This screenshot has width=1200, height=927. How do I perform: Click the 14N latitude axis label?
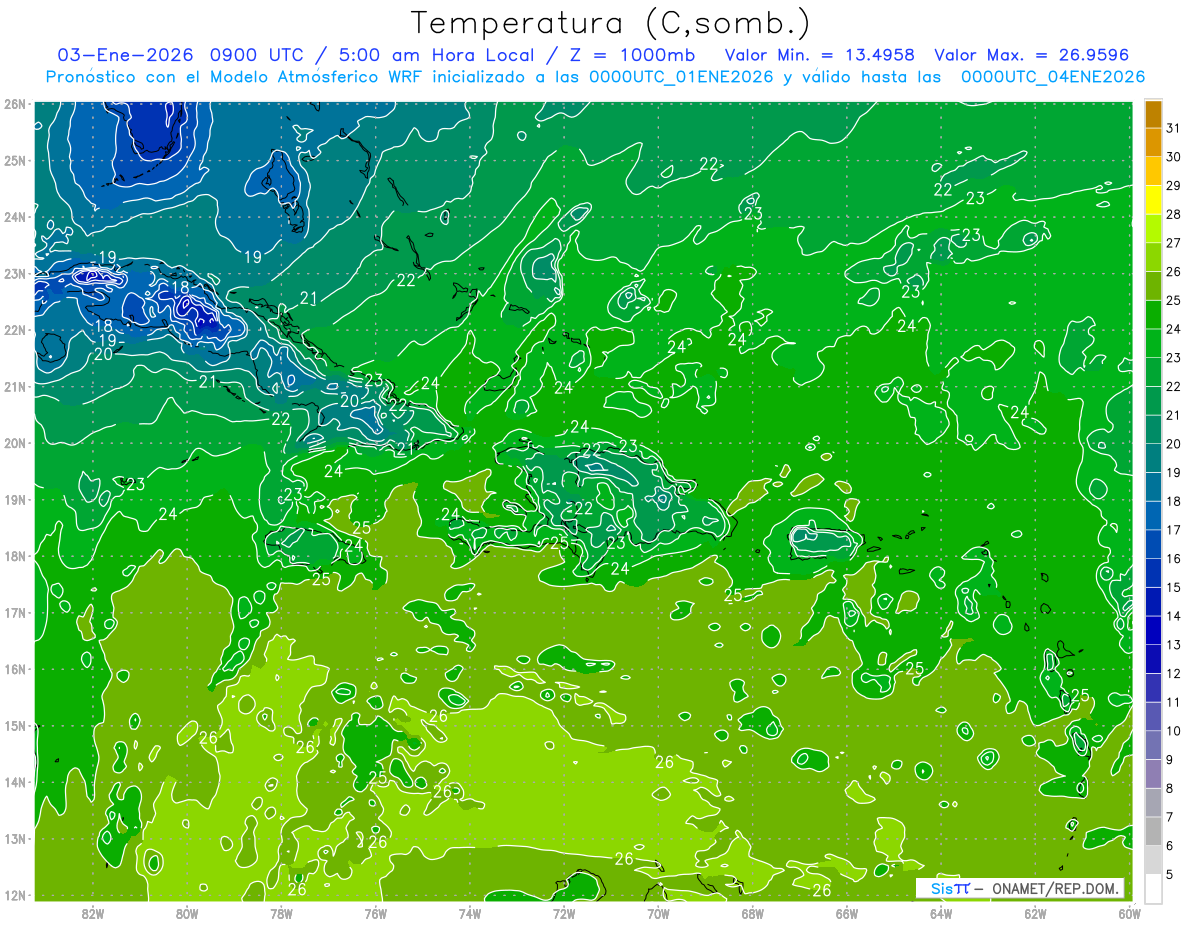[x=14, y=782]
